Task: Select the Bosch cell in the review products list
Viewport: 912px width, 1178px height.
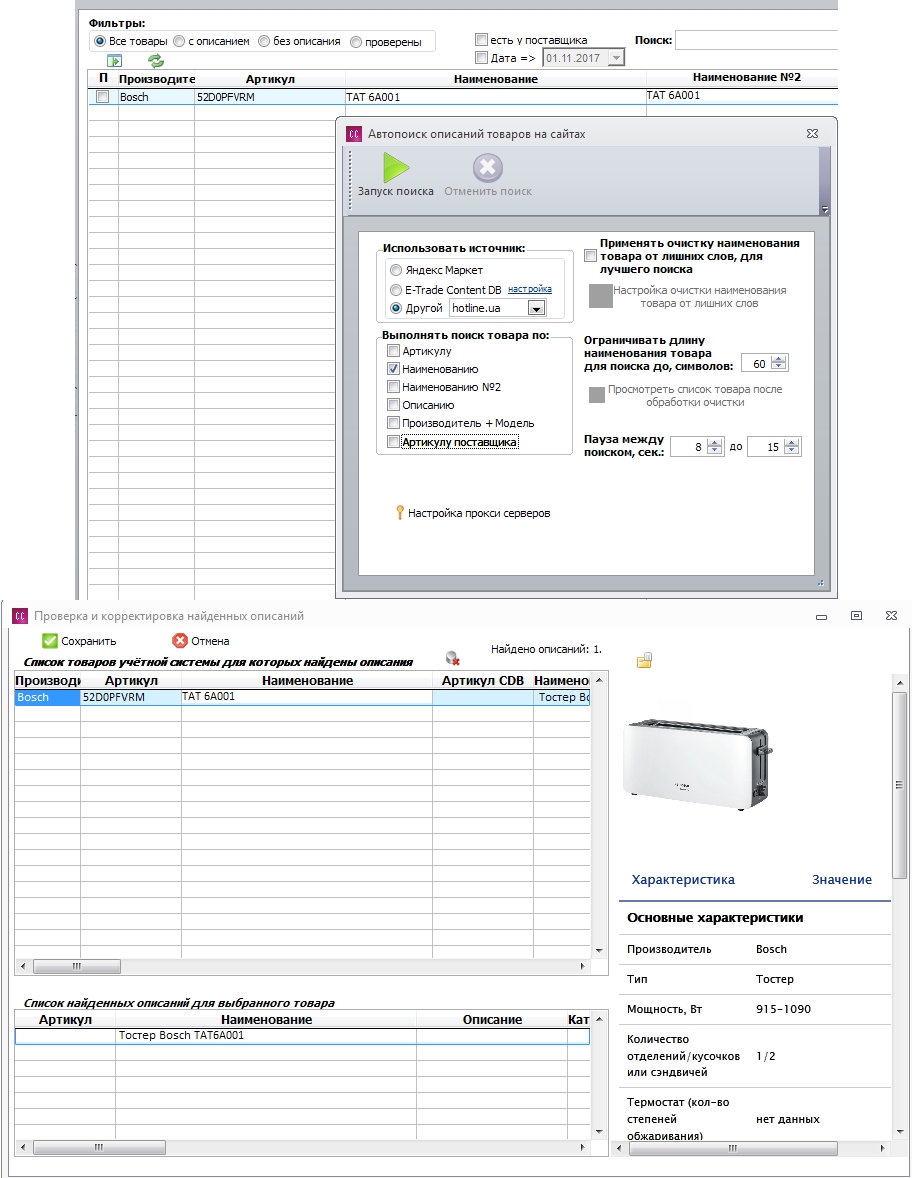Action: tap(47, 697)
